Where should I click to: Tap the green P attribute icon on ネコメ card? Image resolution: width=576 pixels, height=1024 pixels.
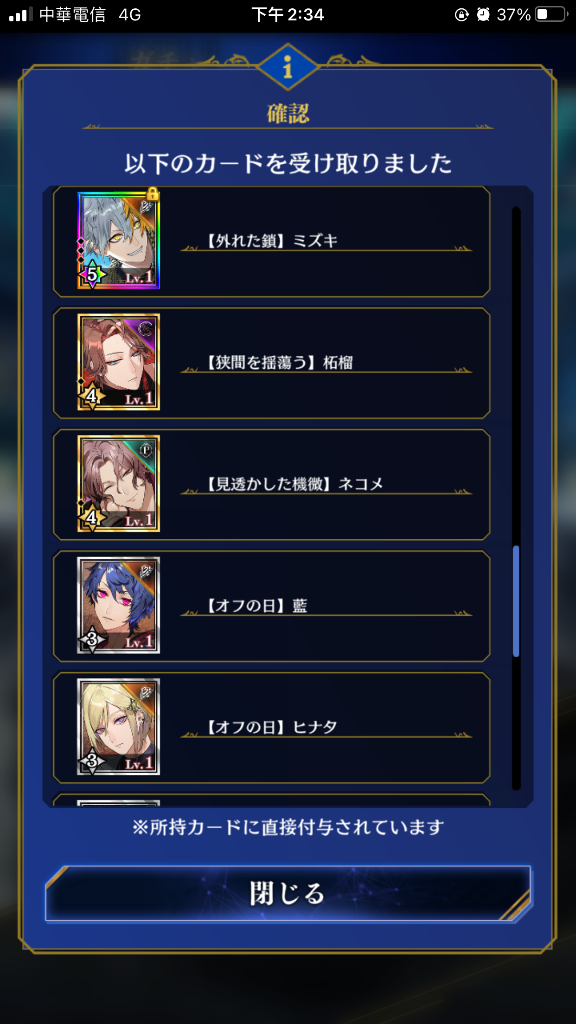(149, 447)
